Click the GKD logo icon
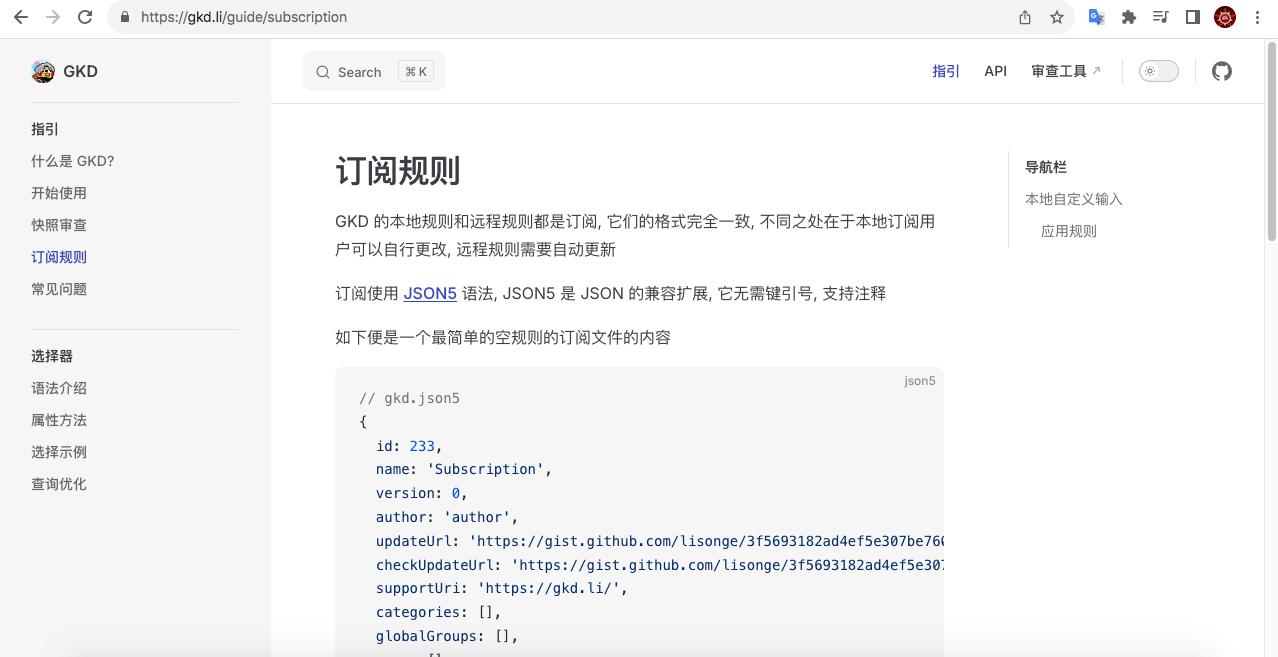 (x=43, y=71)
